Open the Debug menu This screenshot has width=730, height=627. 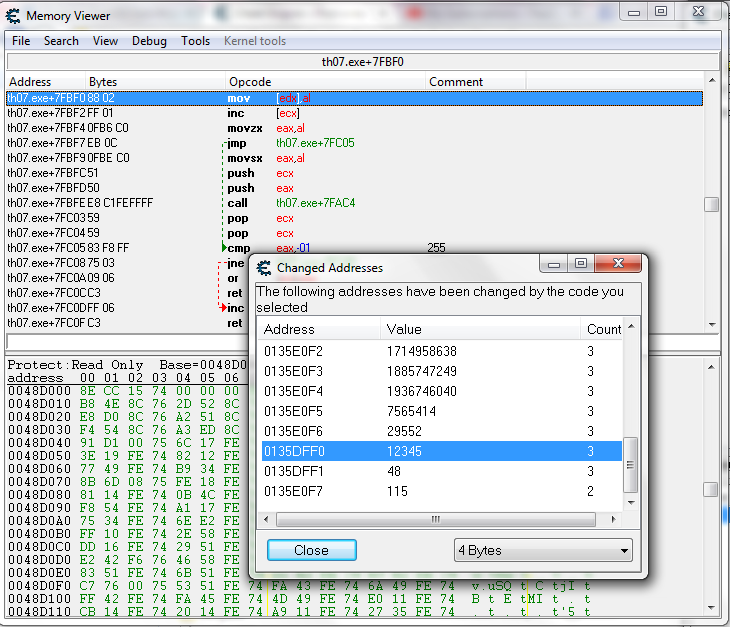149,41
